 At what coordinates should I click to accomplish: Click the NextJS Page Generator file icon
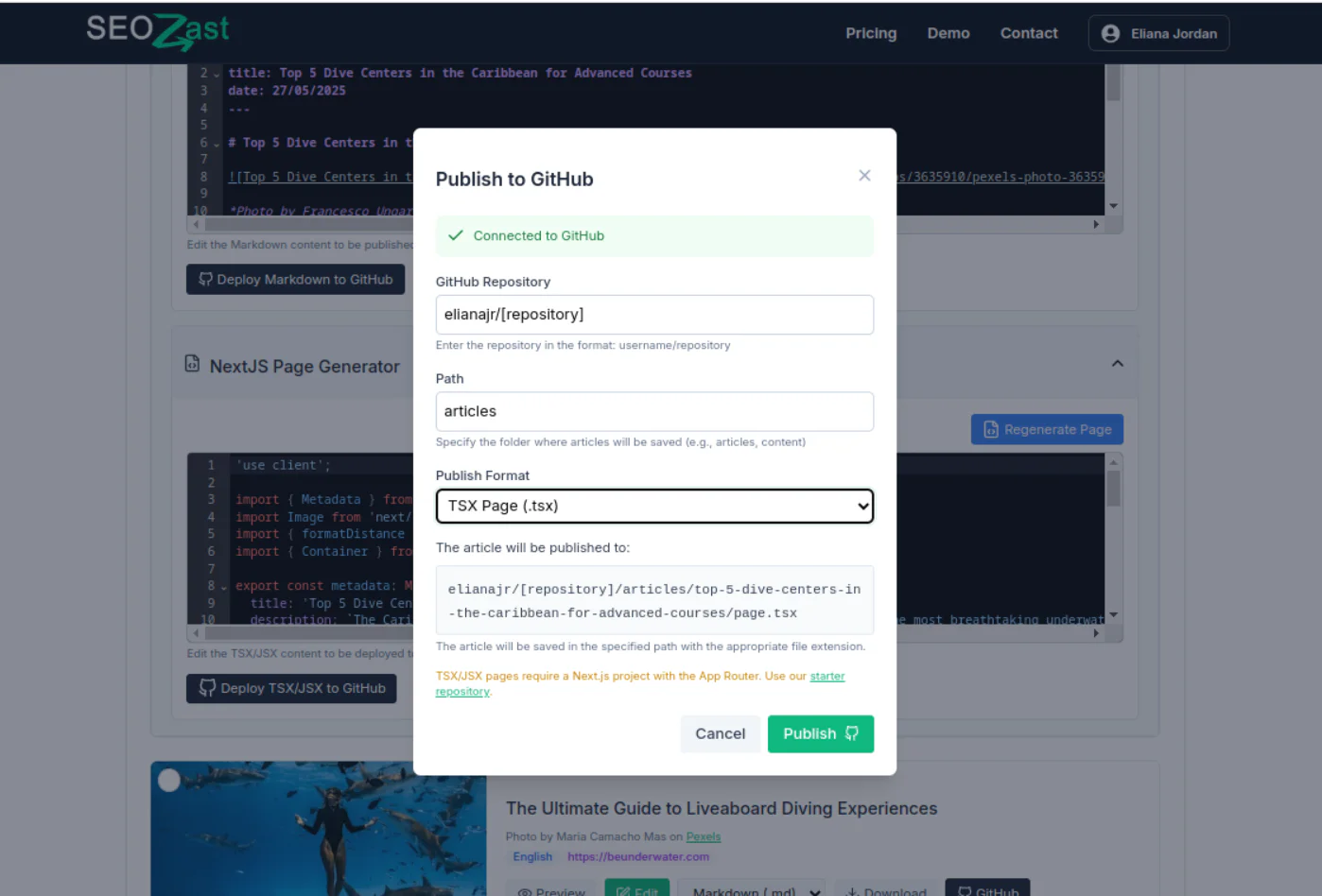(192, 363)
